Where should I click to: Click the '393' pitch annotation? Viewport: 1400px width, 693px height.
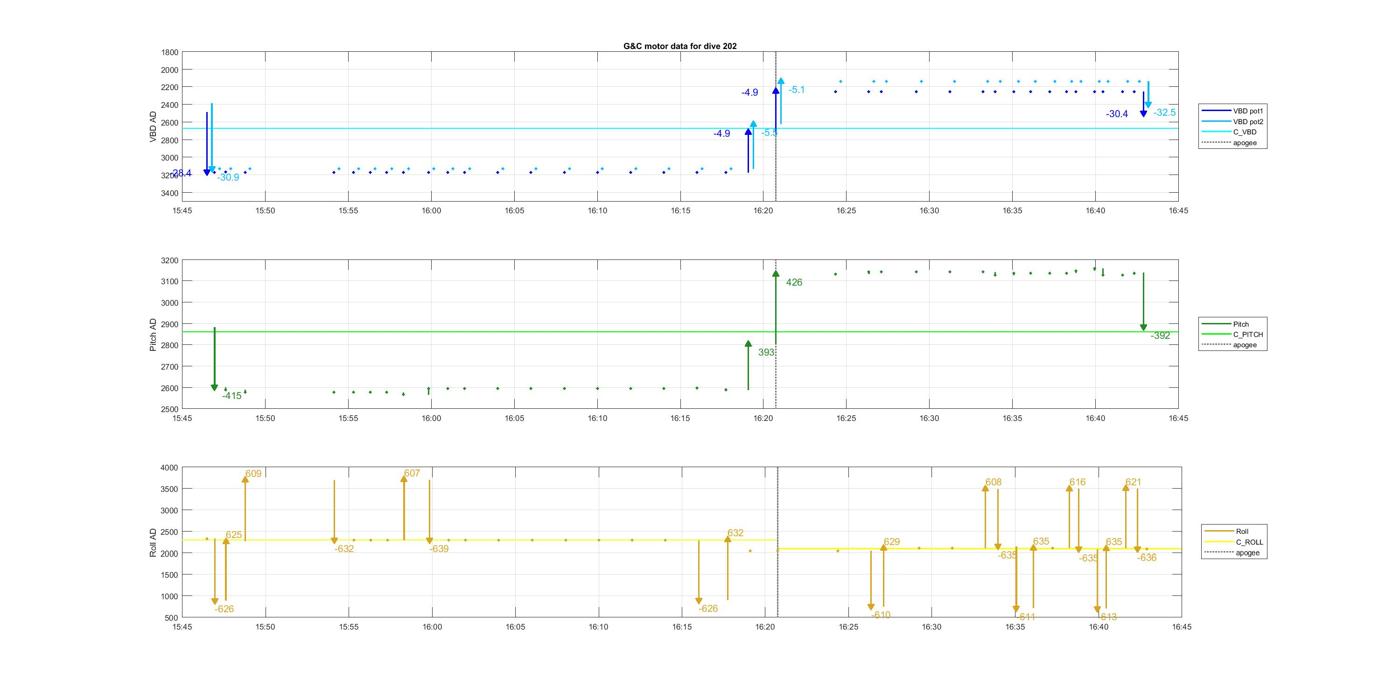(766, 353)
